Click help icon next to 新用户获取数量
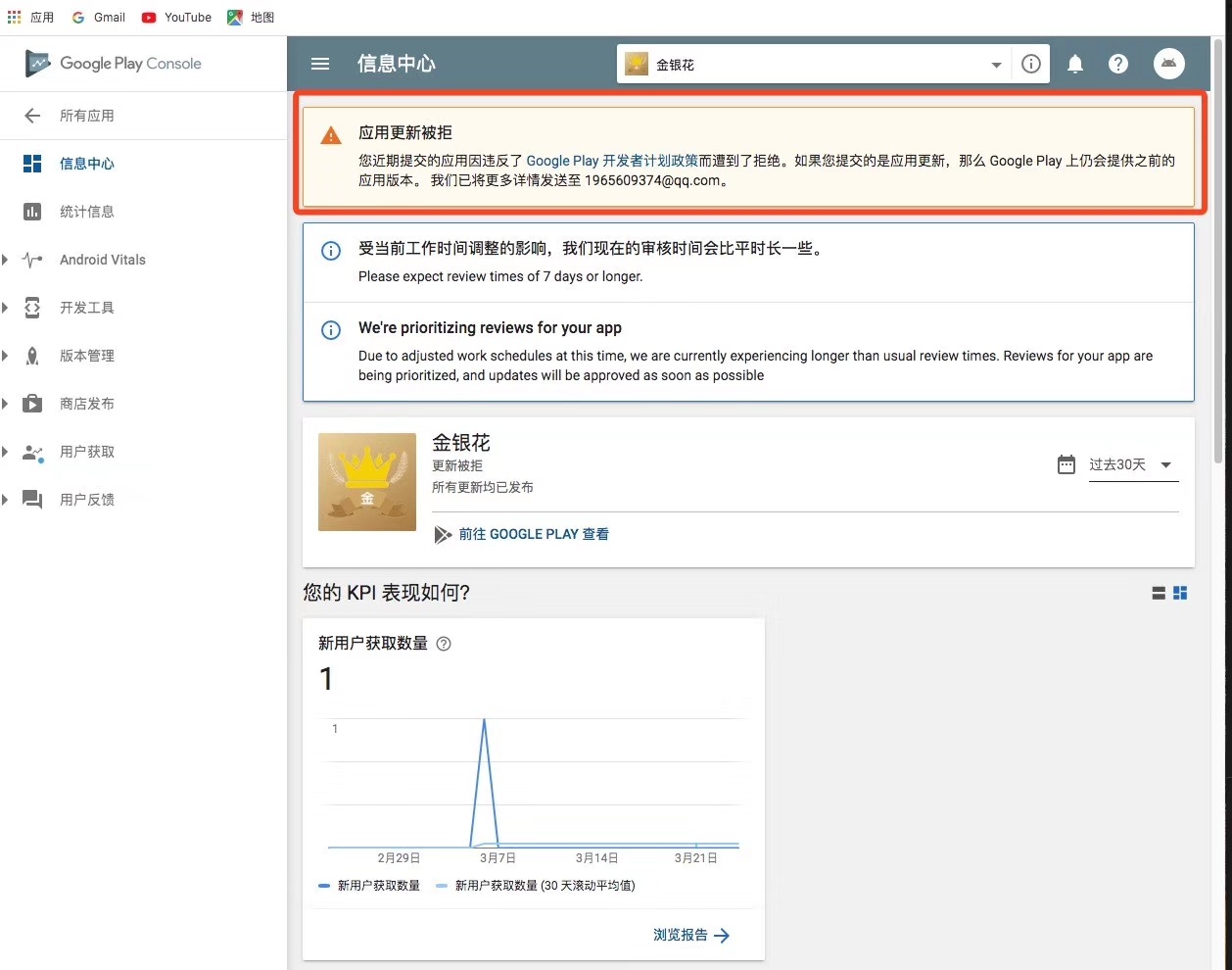This screenshot has width=1232, height=970. coord(444,644)
